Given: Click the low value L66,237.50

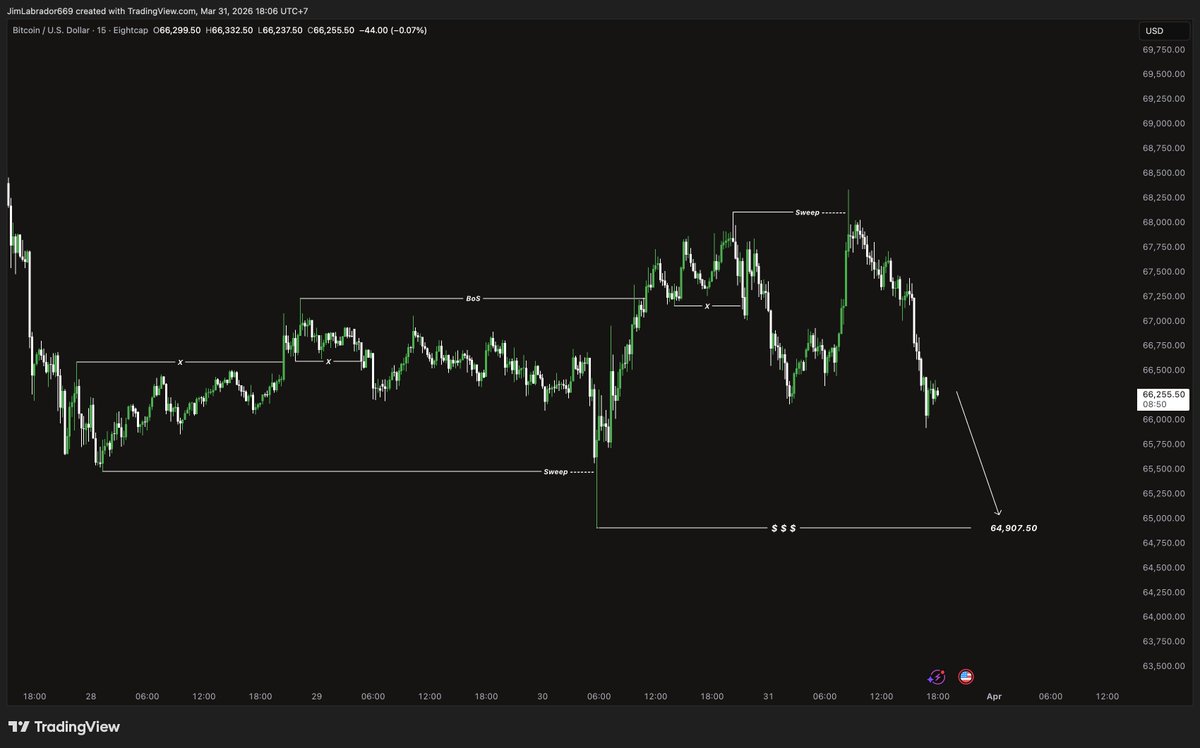Looking at the screenshot, I should coord(282,31).
